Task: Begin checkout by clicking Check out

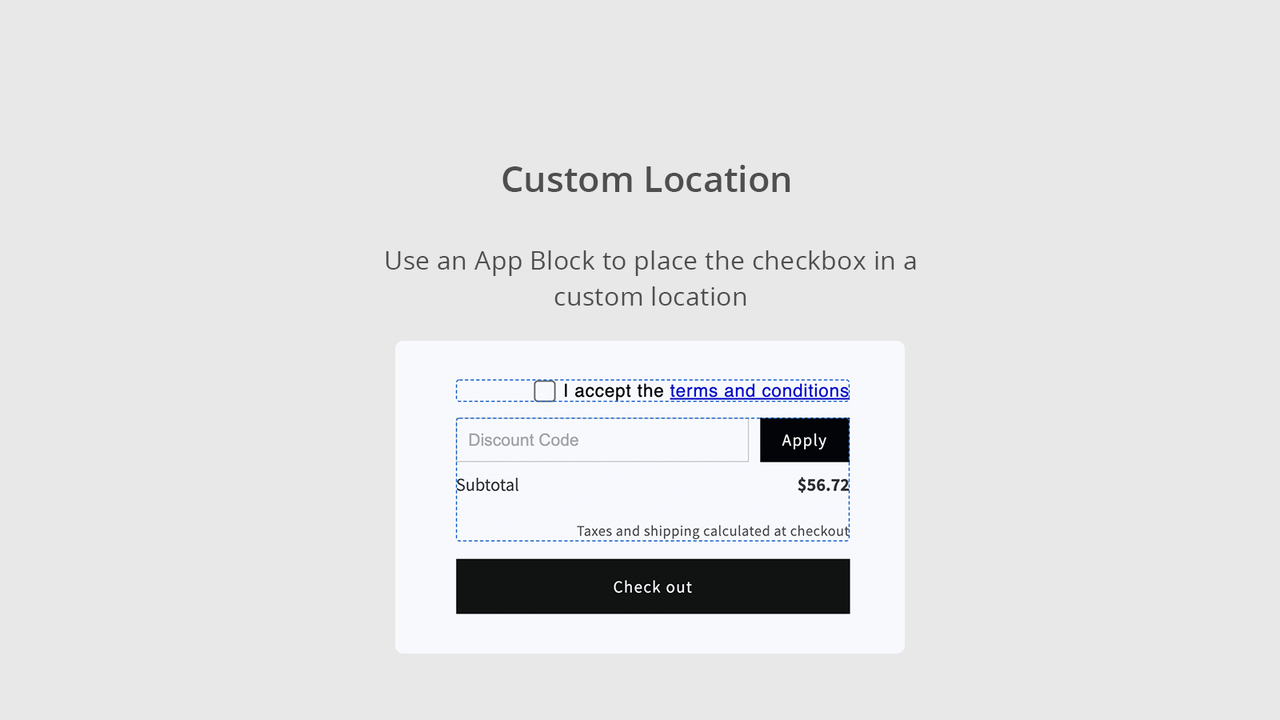Action: (652, 586)
